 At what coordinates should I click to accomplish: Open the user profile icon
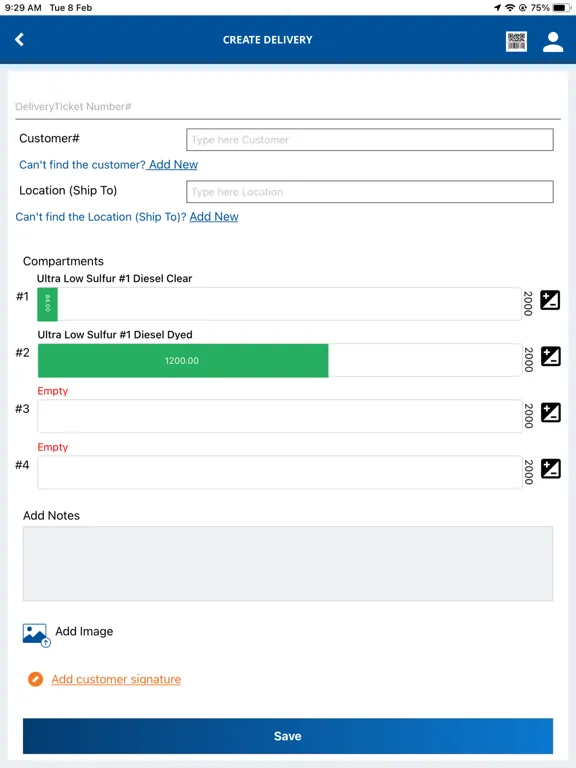pos(553,42)
